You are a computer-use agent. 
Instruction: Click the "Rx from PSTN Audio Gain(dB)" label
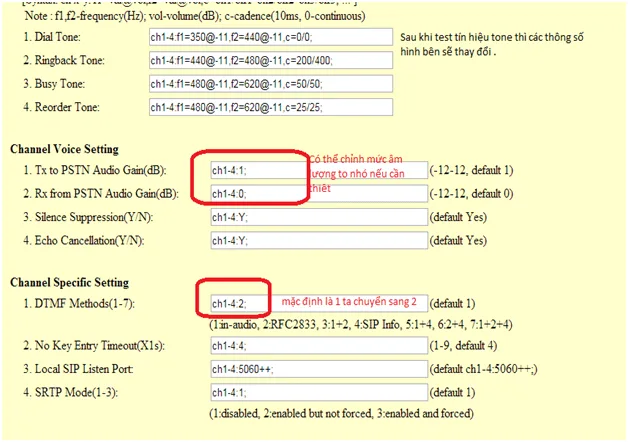click(x=106, y=194)
